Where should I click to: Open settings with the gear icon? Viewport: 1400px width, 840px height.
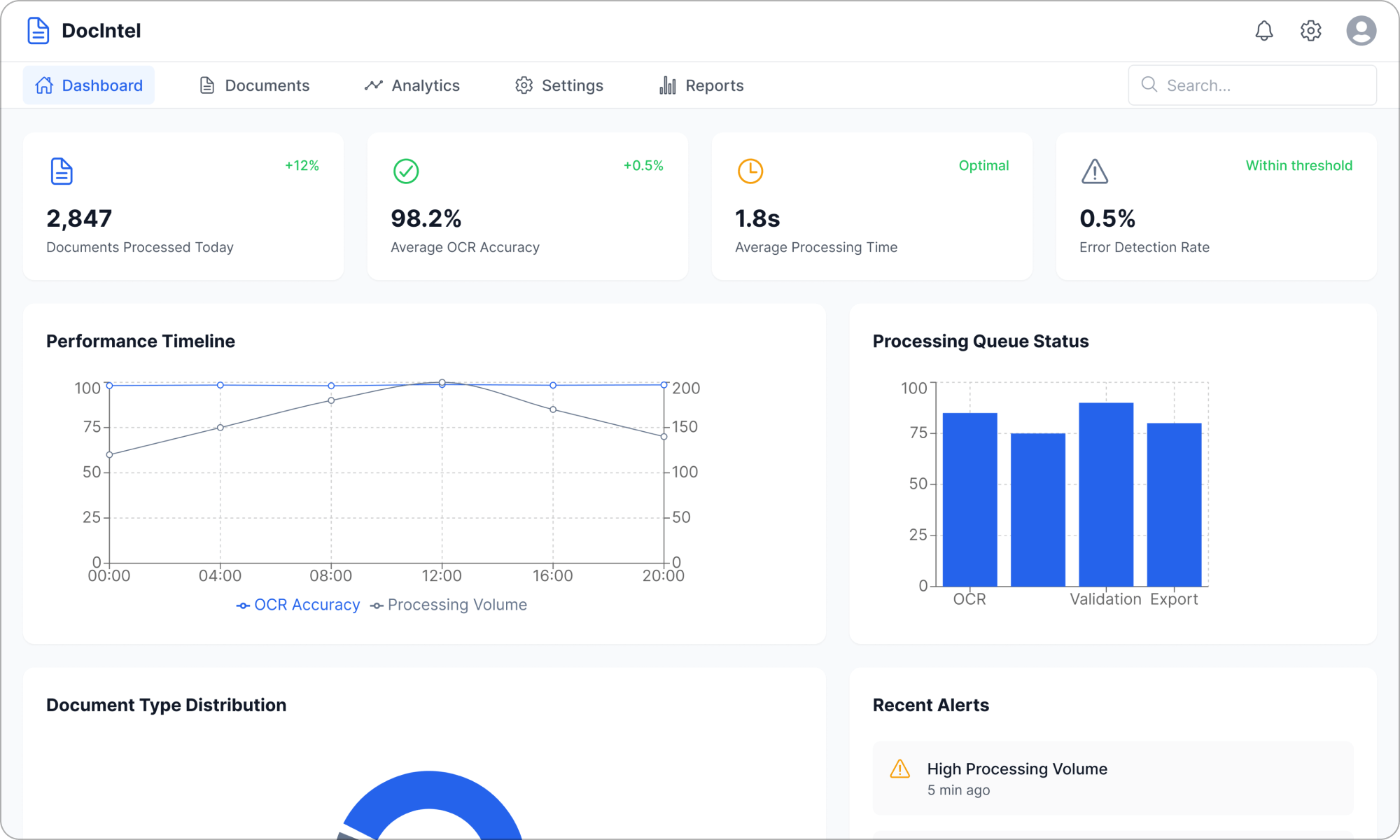1310,31
